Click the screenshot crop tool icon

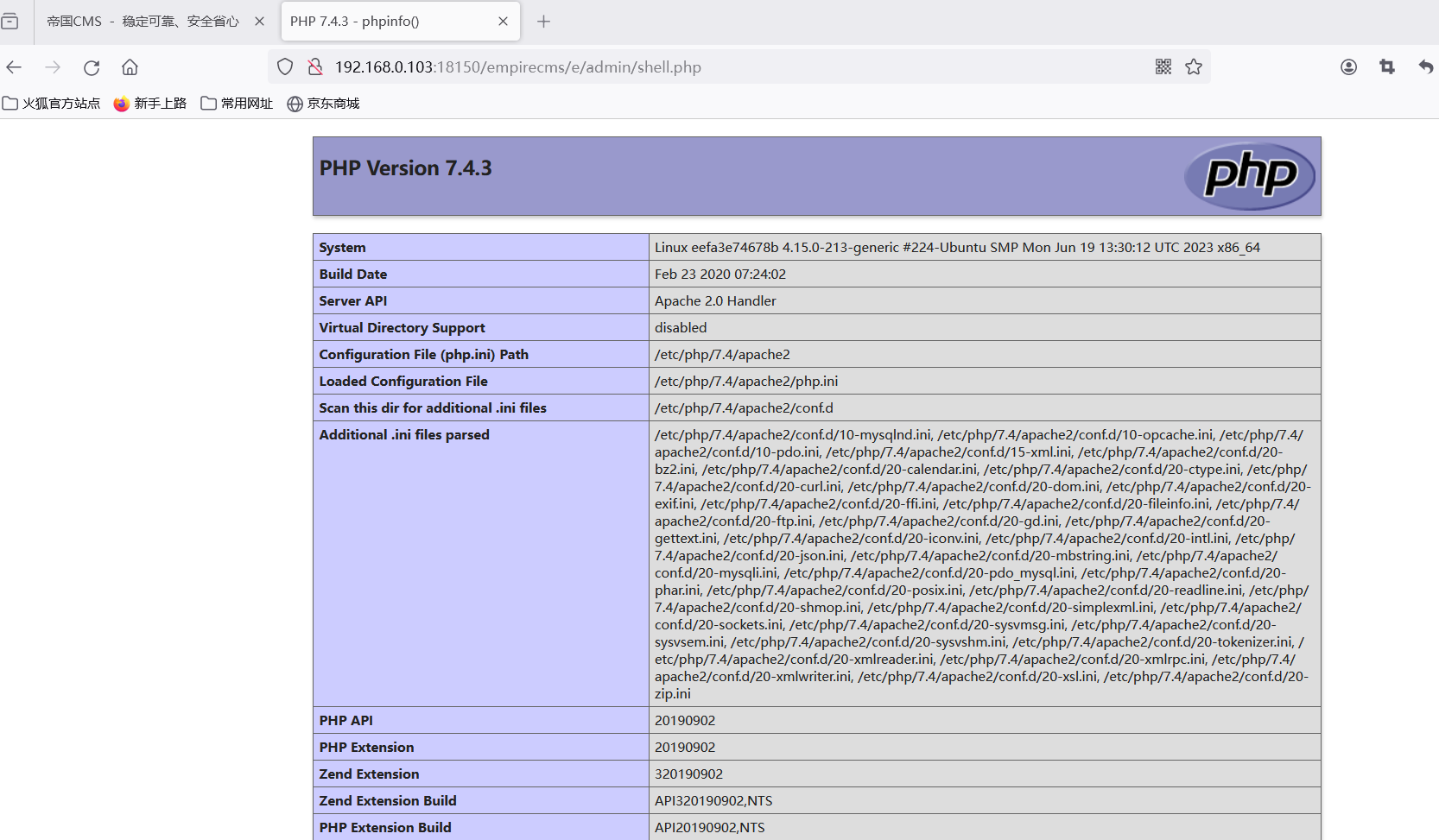[x=1387, y=66]
